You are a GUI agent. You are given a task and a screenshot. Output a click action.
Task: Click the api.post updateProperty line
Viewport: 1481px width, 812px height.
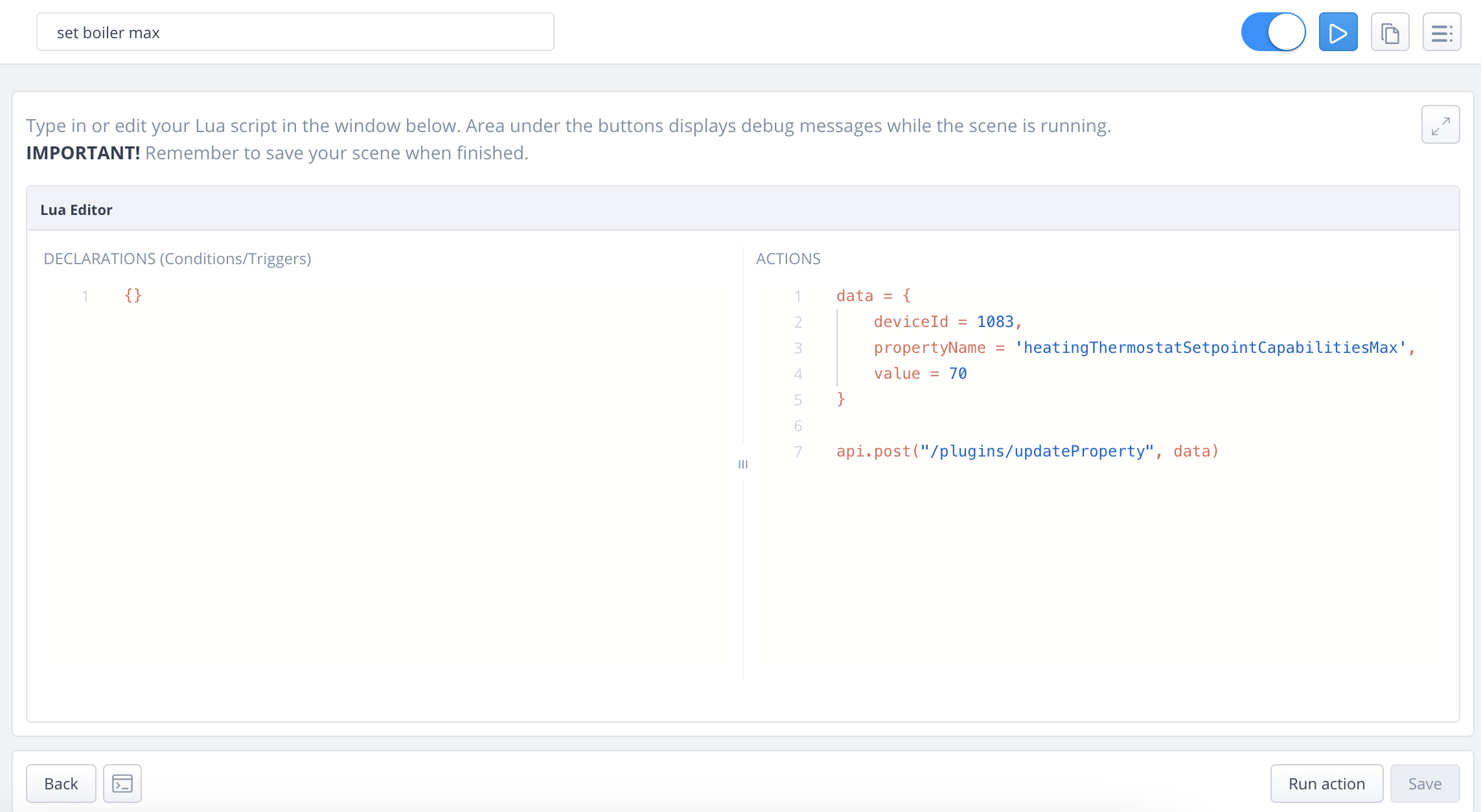(1028, 451)
